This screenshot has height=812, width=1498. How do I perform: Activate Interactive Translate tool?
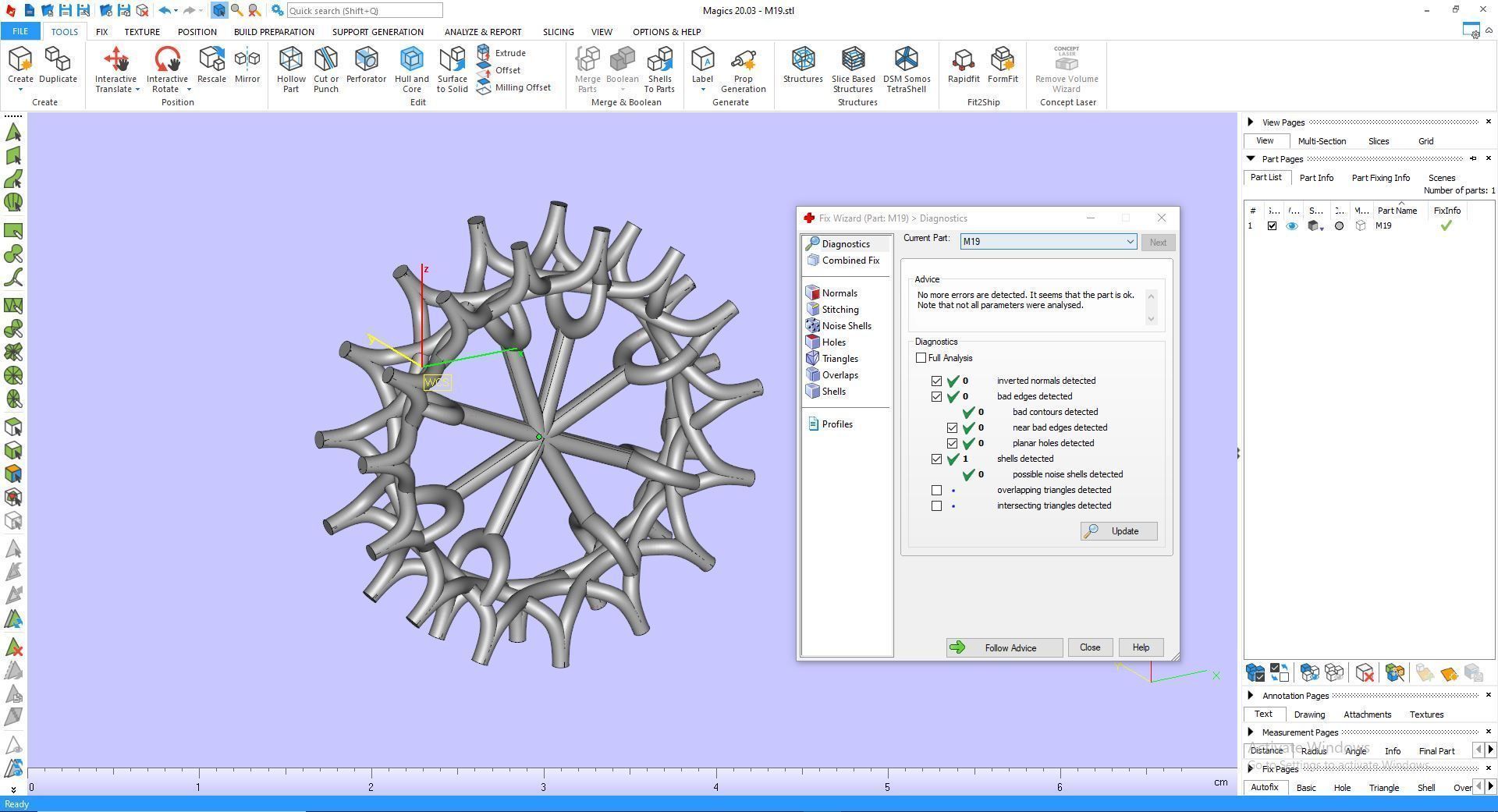click(x=115, y=69)
